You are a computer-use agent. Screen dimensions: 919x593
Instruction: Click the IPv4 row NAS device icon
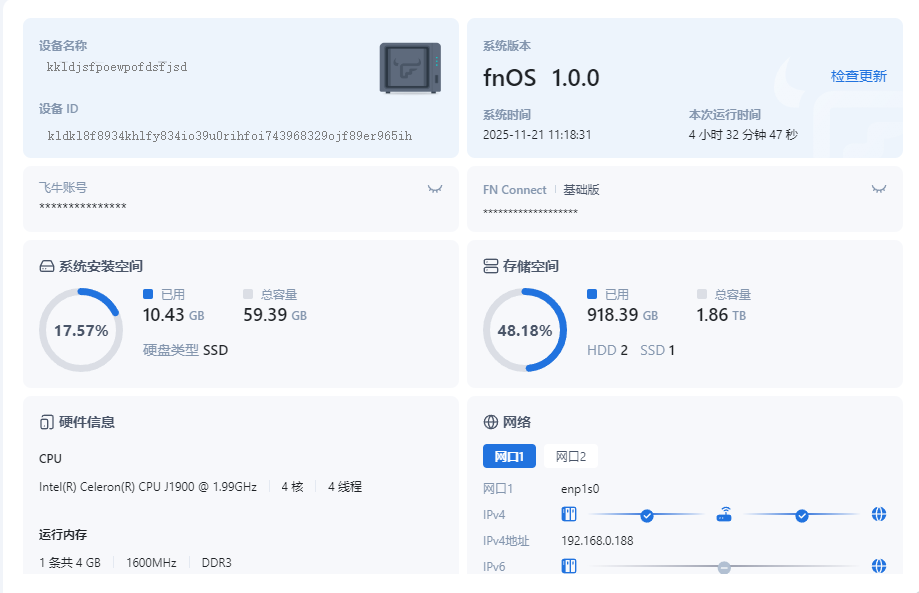point(569,515)
